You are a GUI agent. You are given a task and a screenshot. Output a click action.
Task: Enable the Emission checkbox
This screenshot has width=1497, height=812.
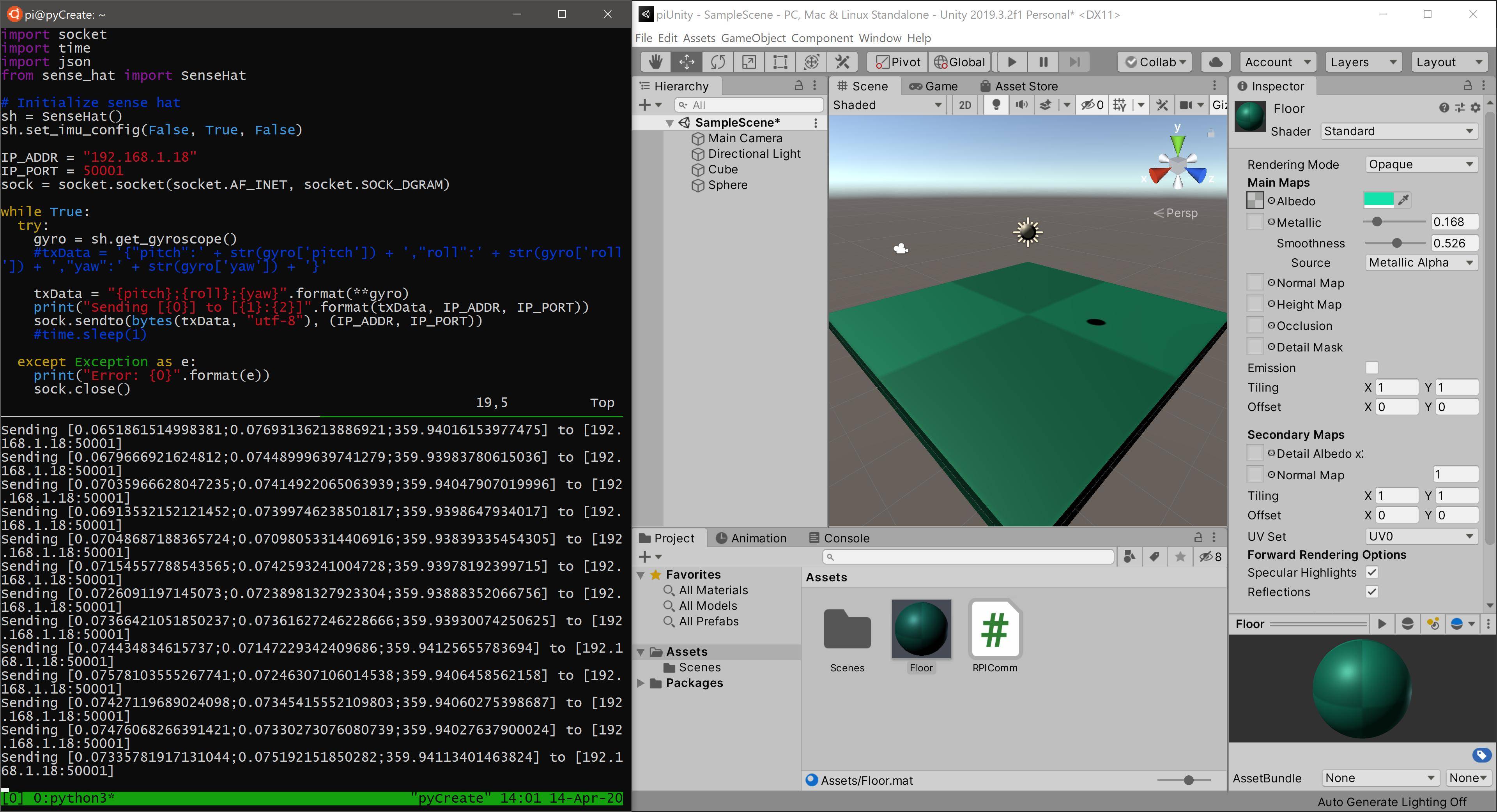pyautogui.click(x=1371, y=368)
